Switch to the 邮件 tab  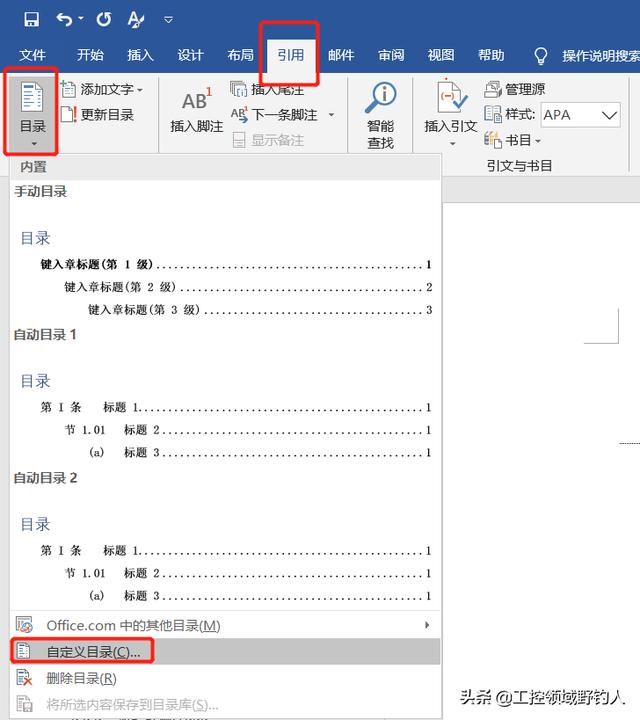(341, 55)
